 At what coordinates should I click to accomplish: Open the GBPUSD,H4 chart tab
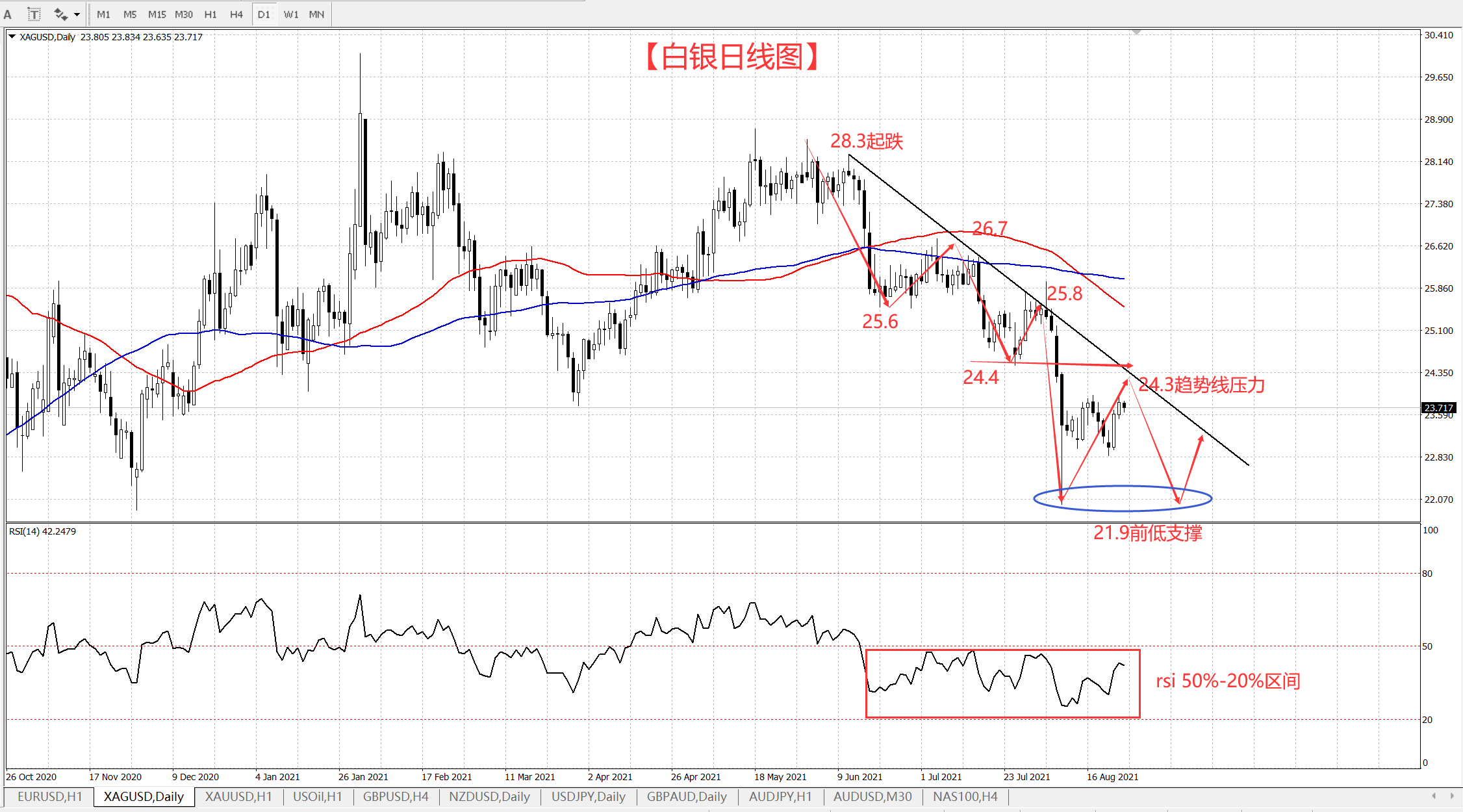tap(396, 796)
